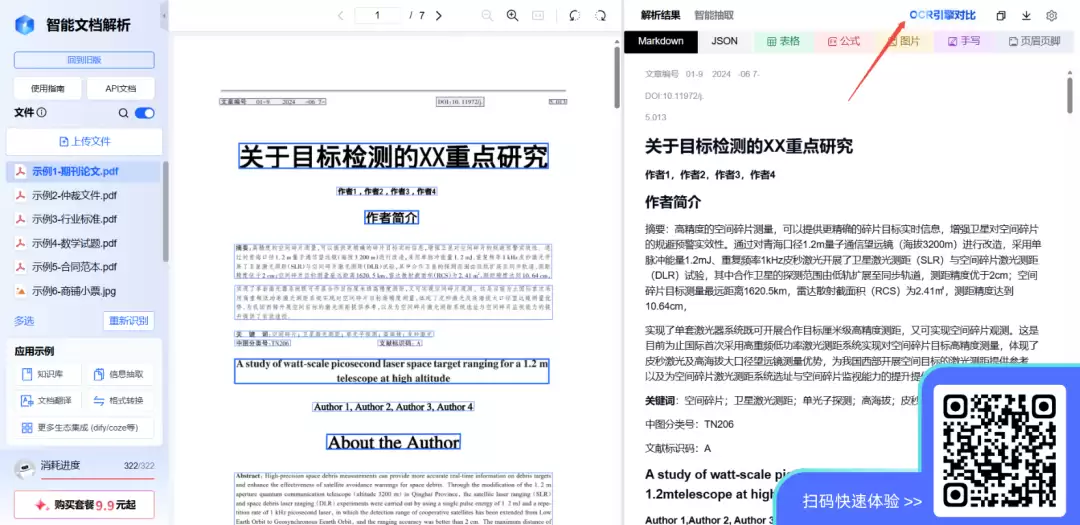
Task: Select the 作者简介 heading block in preview
Action: 391,218
